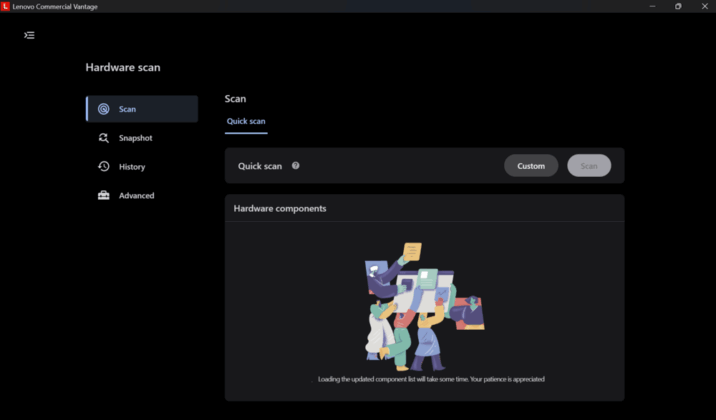716x420 pixels.
Task: Click the Hardware components heading
Action: pyautogui.click(x=280, y=209)
